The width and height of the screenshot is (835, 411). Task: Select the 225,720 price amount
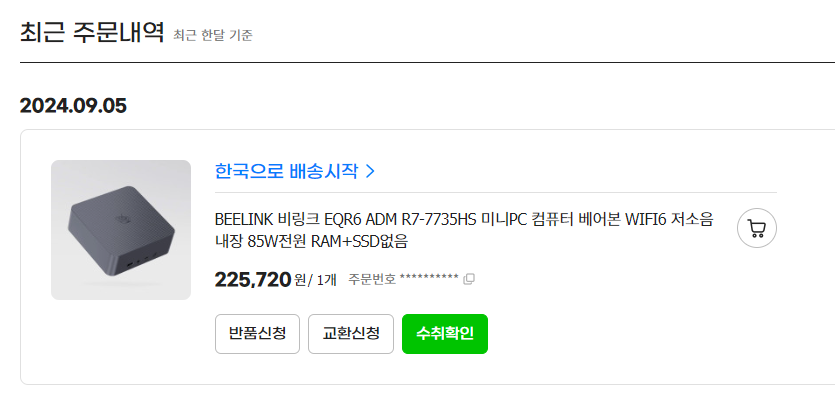coord(253,280)
